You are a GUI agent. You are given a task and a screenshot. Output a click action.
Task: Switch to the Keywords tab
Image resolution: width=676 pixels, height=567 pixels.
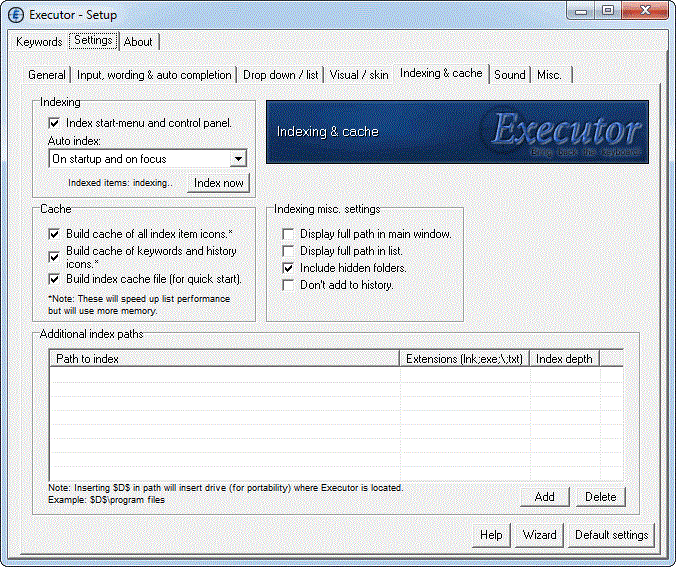[x=39, y=42]
